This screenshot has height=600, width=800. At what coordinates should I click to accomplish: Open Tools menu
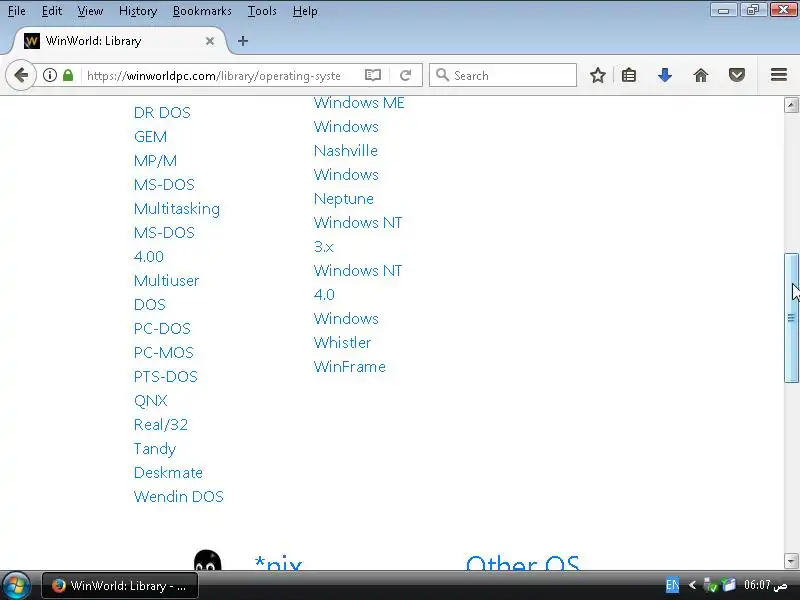pyautogui.click(x=262, y=11)
